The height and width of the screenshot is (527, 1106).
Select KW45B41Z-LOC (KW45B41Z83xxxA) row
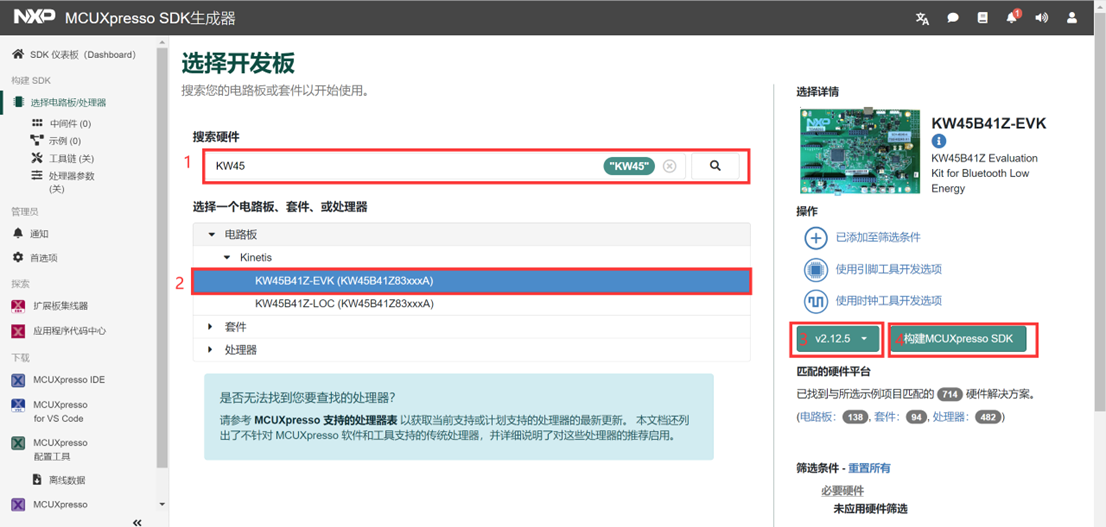471,304
